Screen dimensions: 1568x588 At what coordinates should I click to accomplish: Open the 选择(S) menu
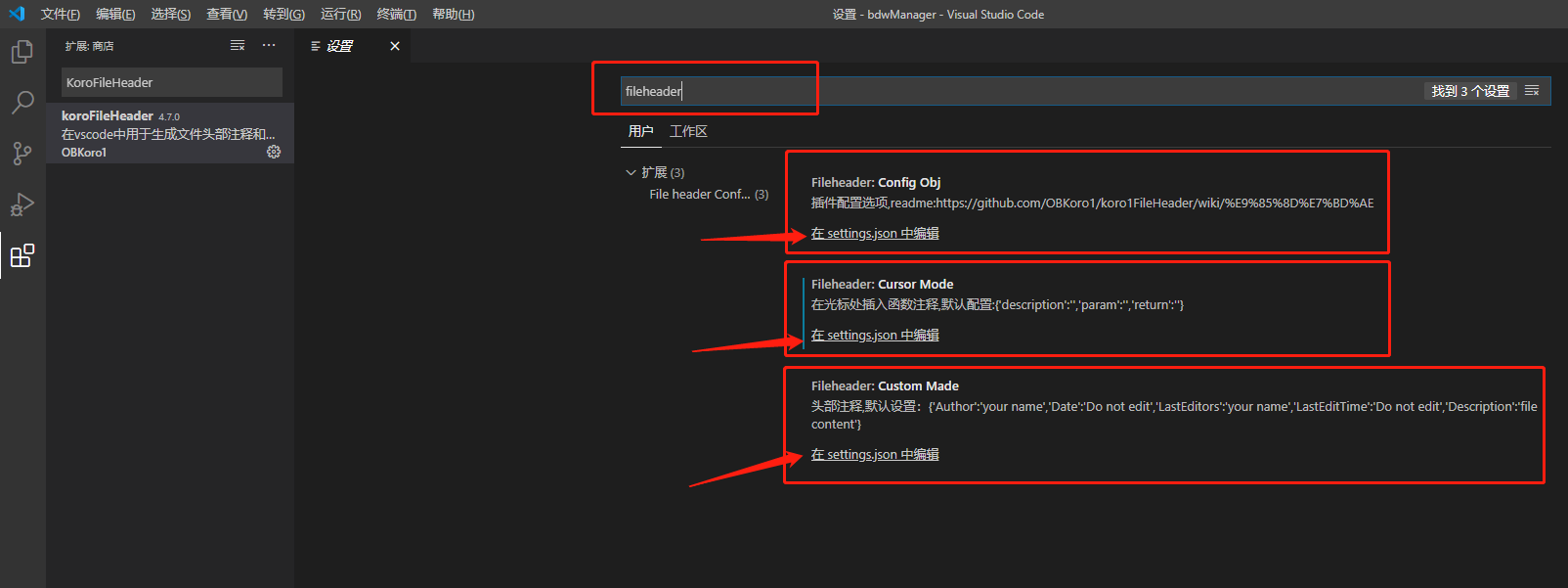point(171,14)
